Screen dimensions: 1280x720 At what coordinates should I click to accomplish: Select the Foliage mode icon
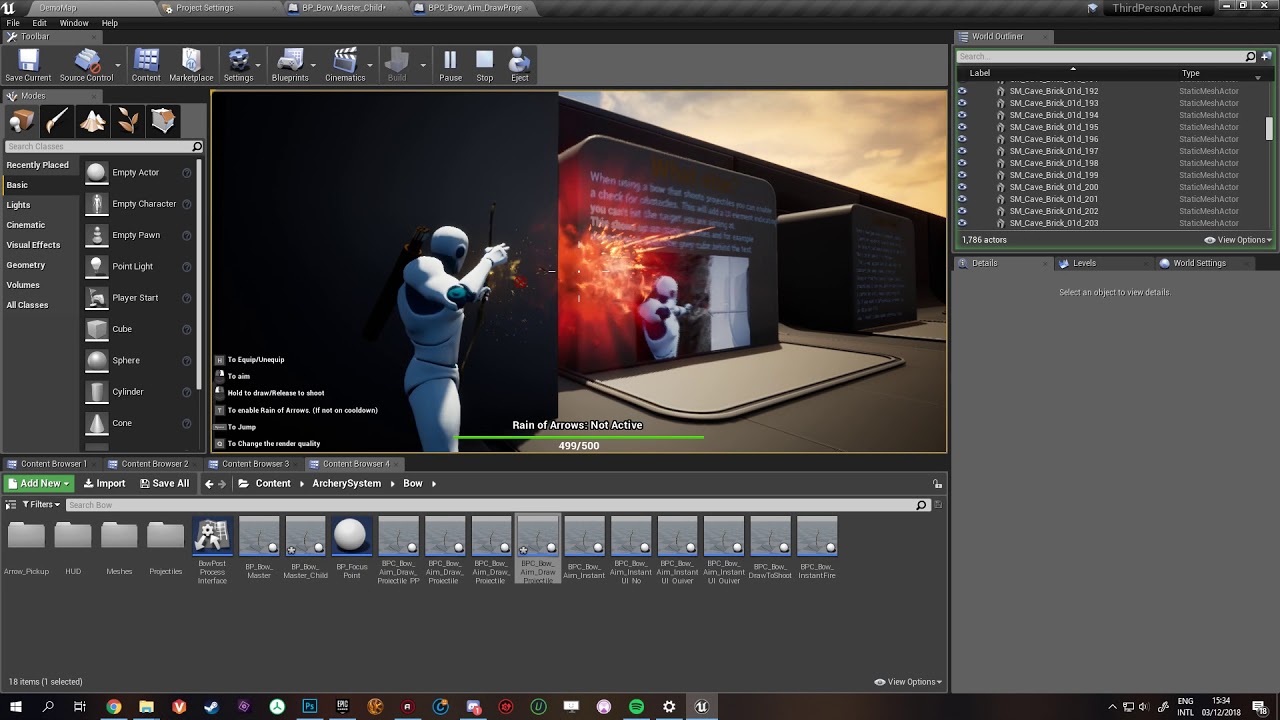click(128, 121)
